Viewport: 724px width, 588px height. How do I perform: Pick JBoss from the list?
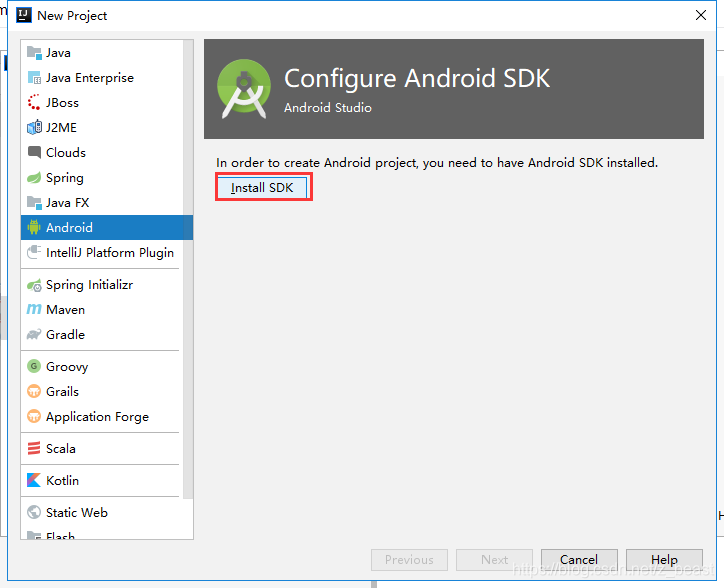pos(102,103)
